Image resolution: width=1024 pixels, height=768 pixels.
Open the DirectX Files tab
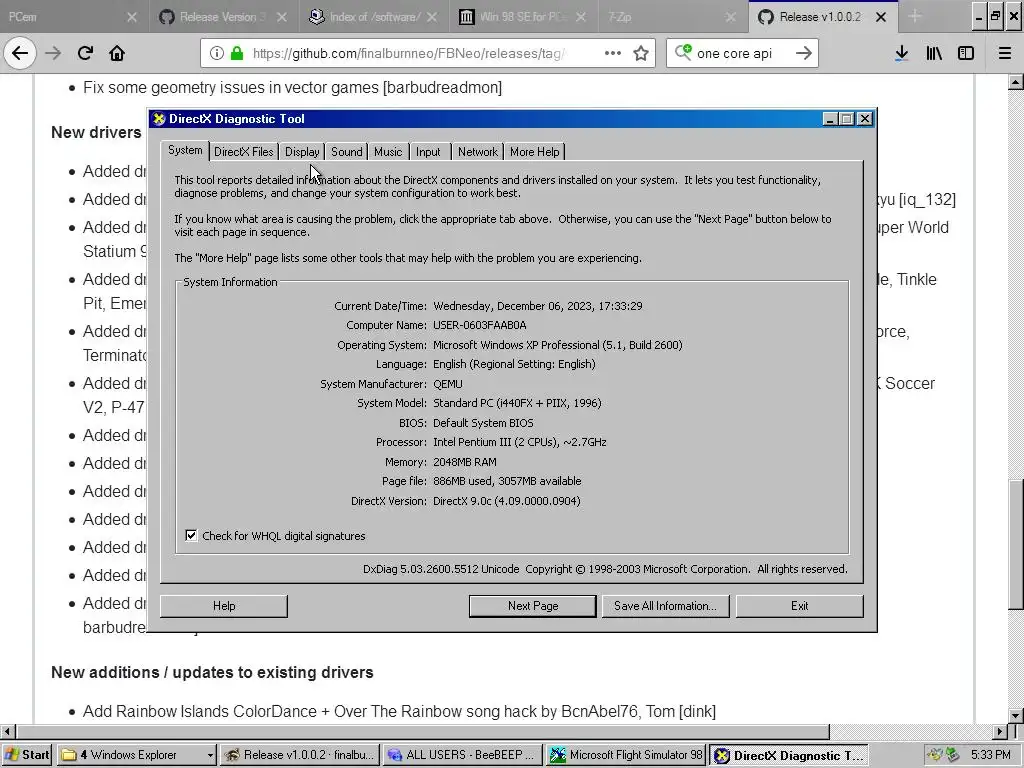point(244,152)
